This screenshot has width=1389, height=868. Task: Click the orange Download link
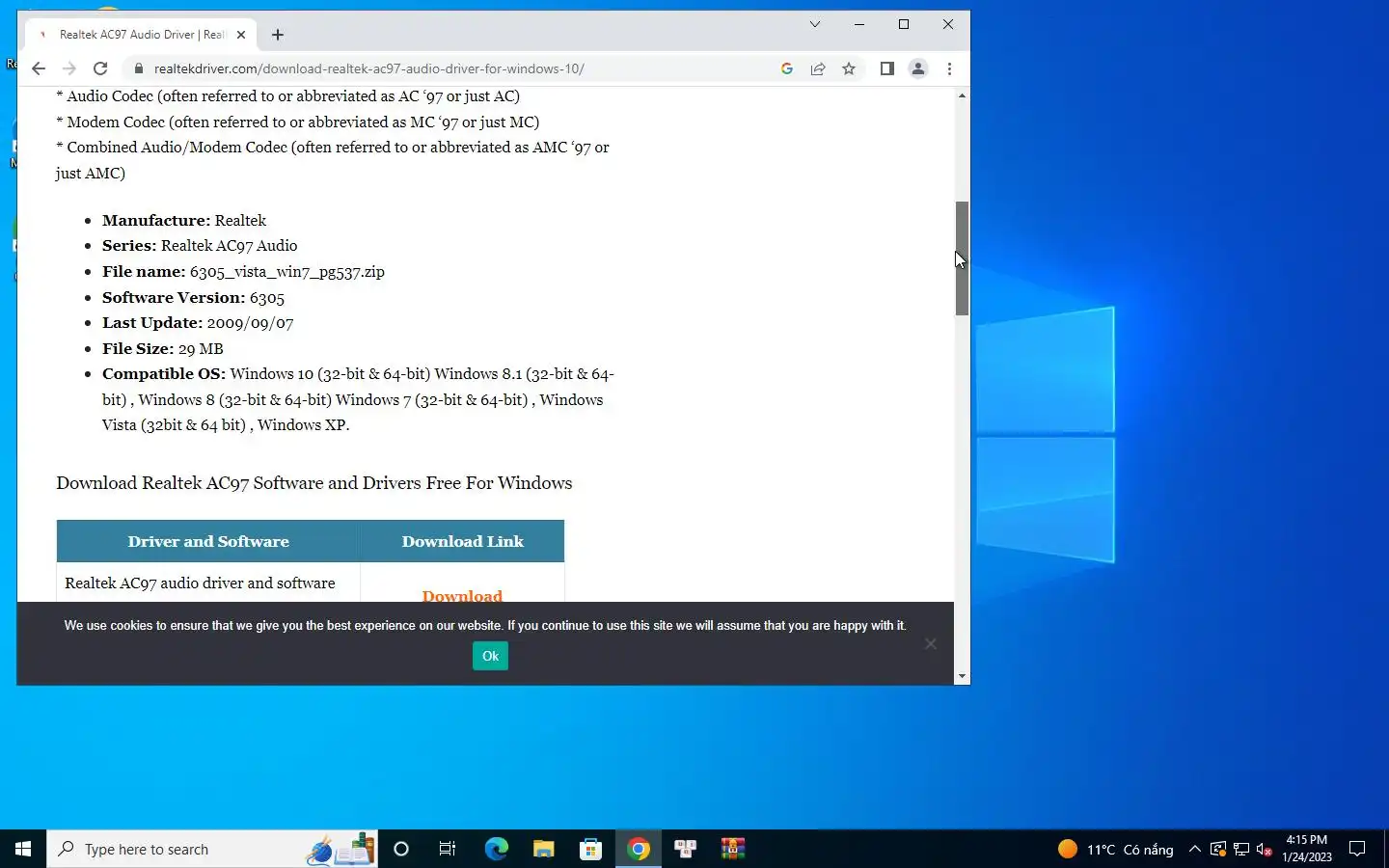pyautogui.click(x=462, y=595)
